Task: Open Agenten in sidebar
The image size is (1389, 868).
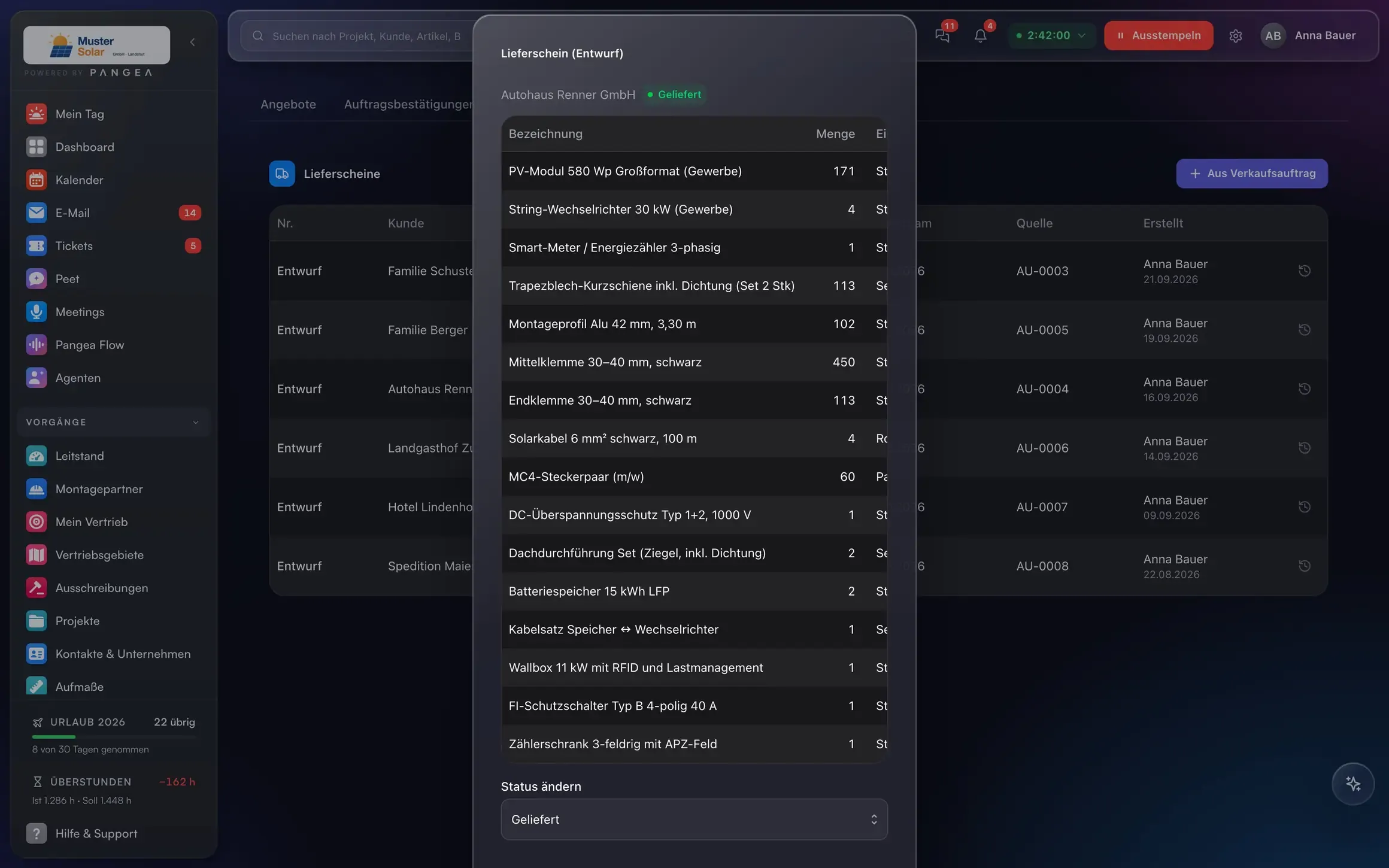Action: [x=113, y=378]
